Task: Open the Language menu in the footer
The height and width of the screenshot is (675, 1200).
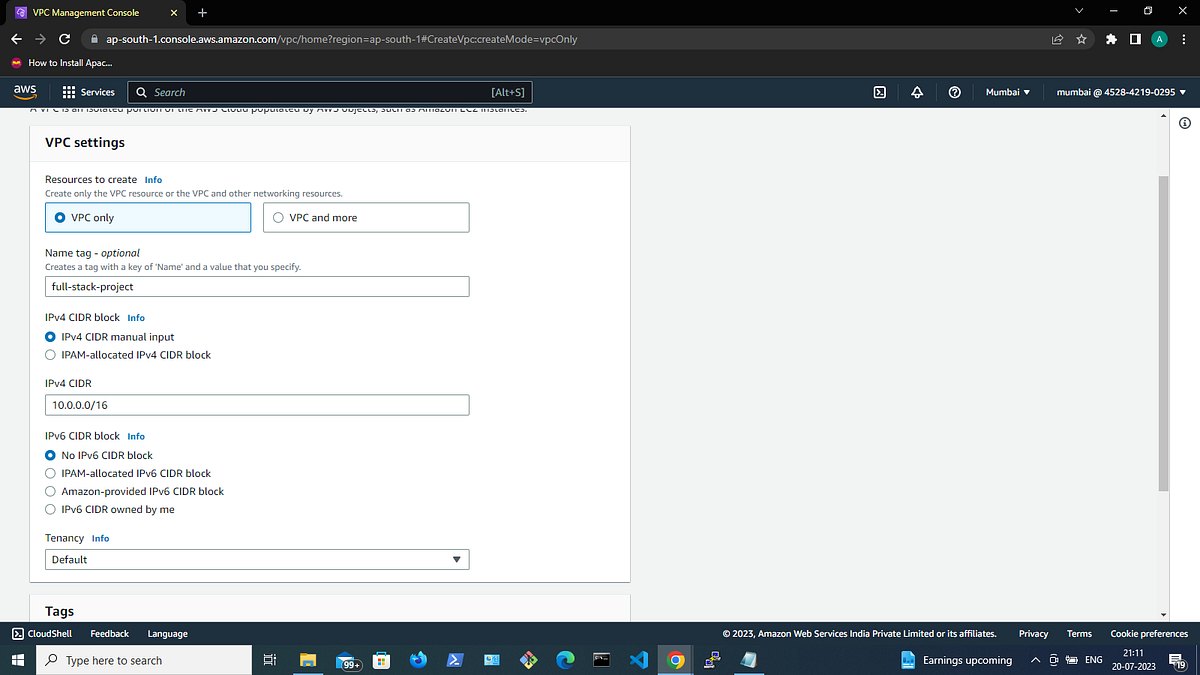Action: point(167,633)
